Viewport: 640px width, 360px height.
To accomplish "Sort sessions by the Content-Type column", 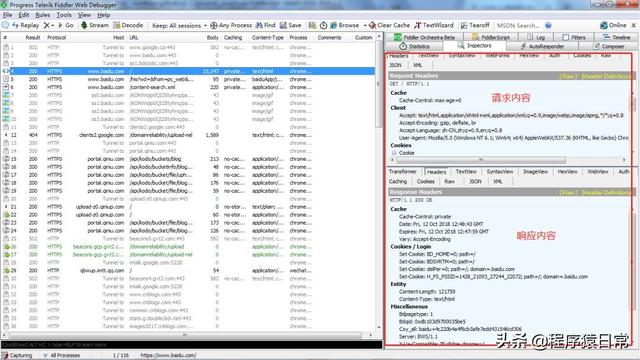I will click(x=268, y=37).
